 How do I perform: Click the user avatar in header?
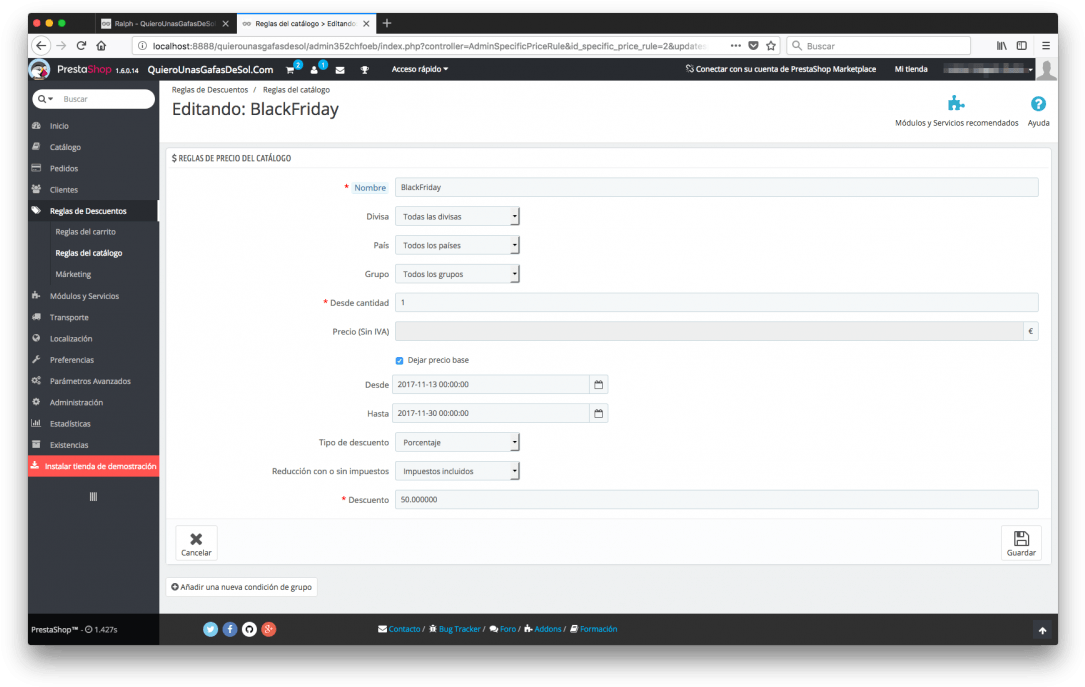[1046, 69]
